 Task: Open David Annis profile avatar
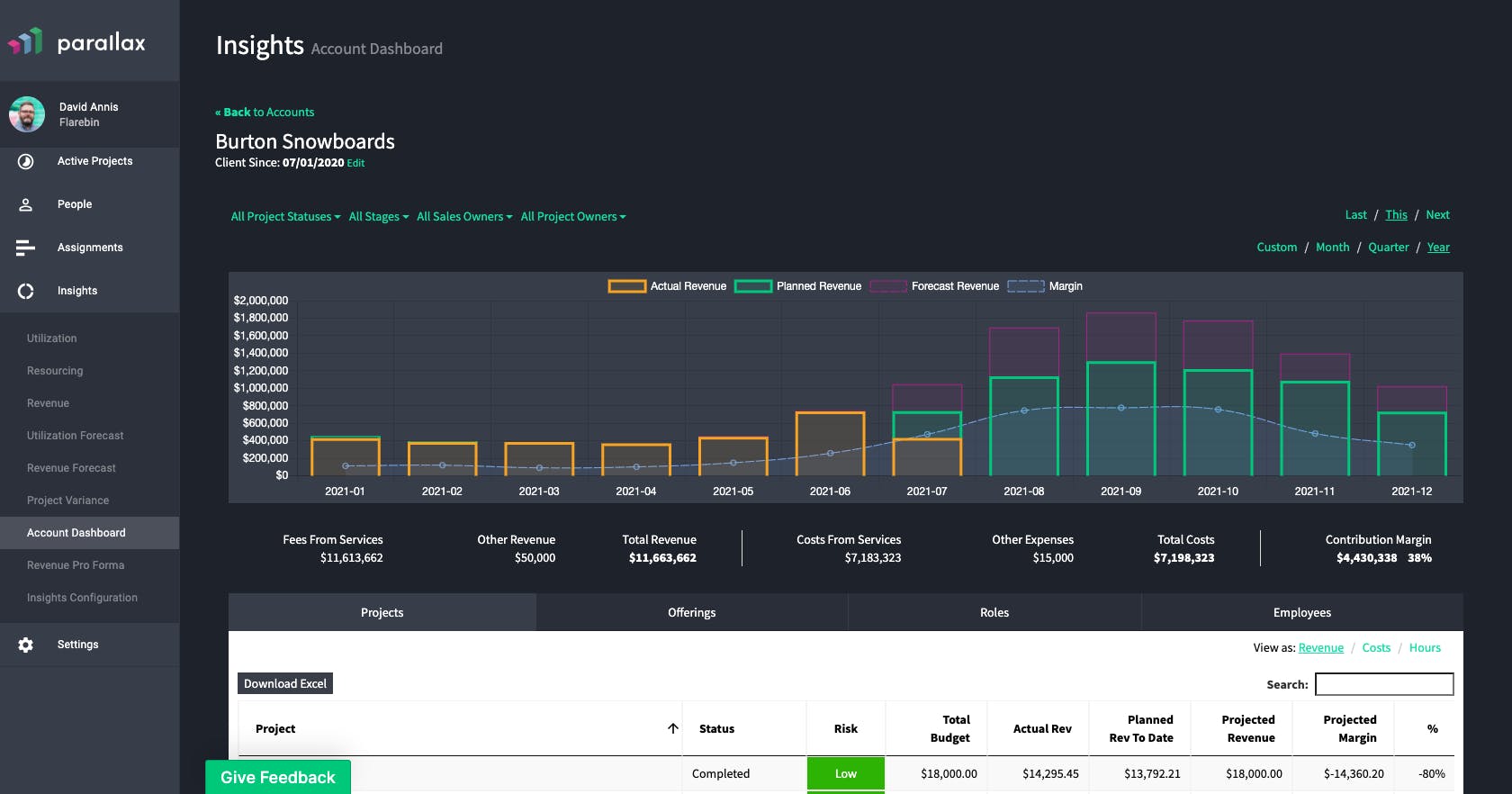27,114
